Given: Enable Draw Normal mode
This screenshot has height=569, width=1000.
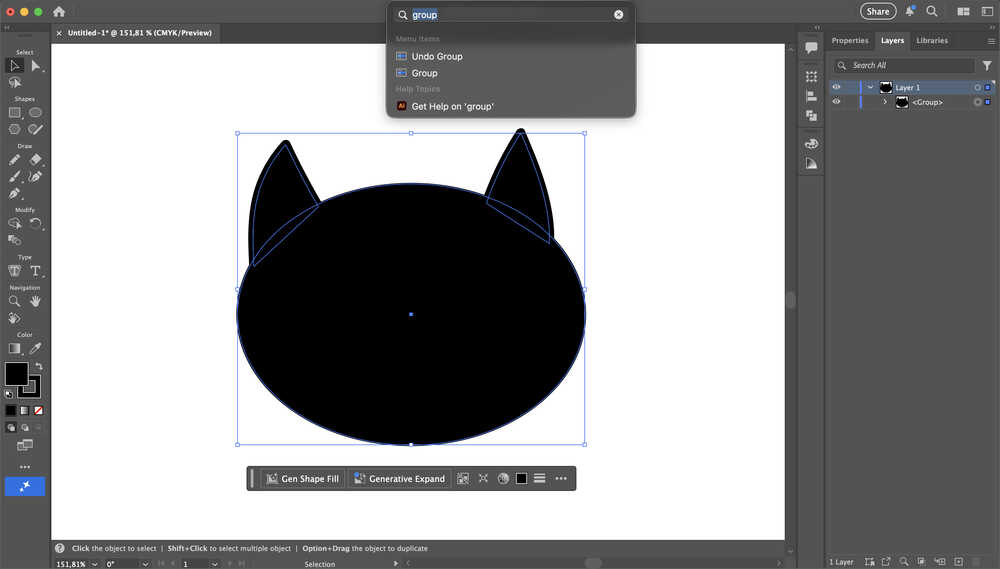Looking at the screenshot, I should tap(11, 428).
